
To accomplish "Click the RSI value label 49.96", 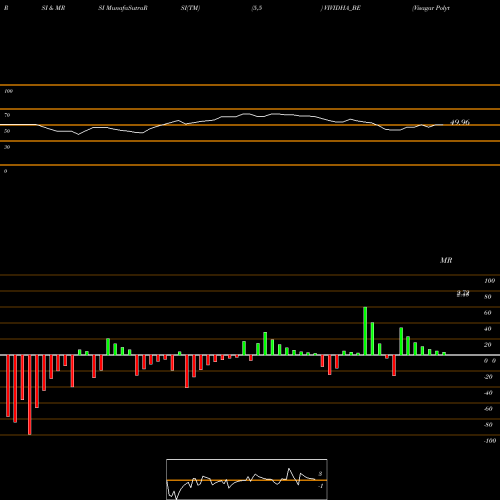I will click(460, 122).
